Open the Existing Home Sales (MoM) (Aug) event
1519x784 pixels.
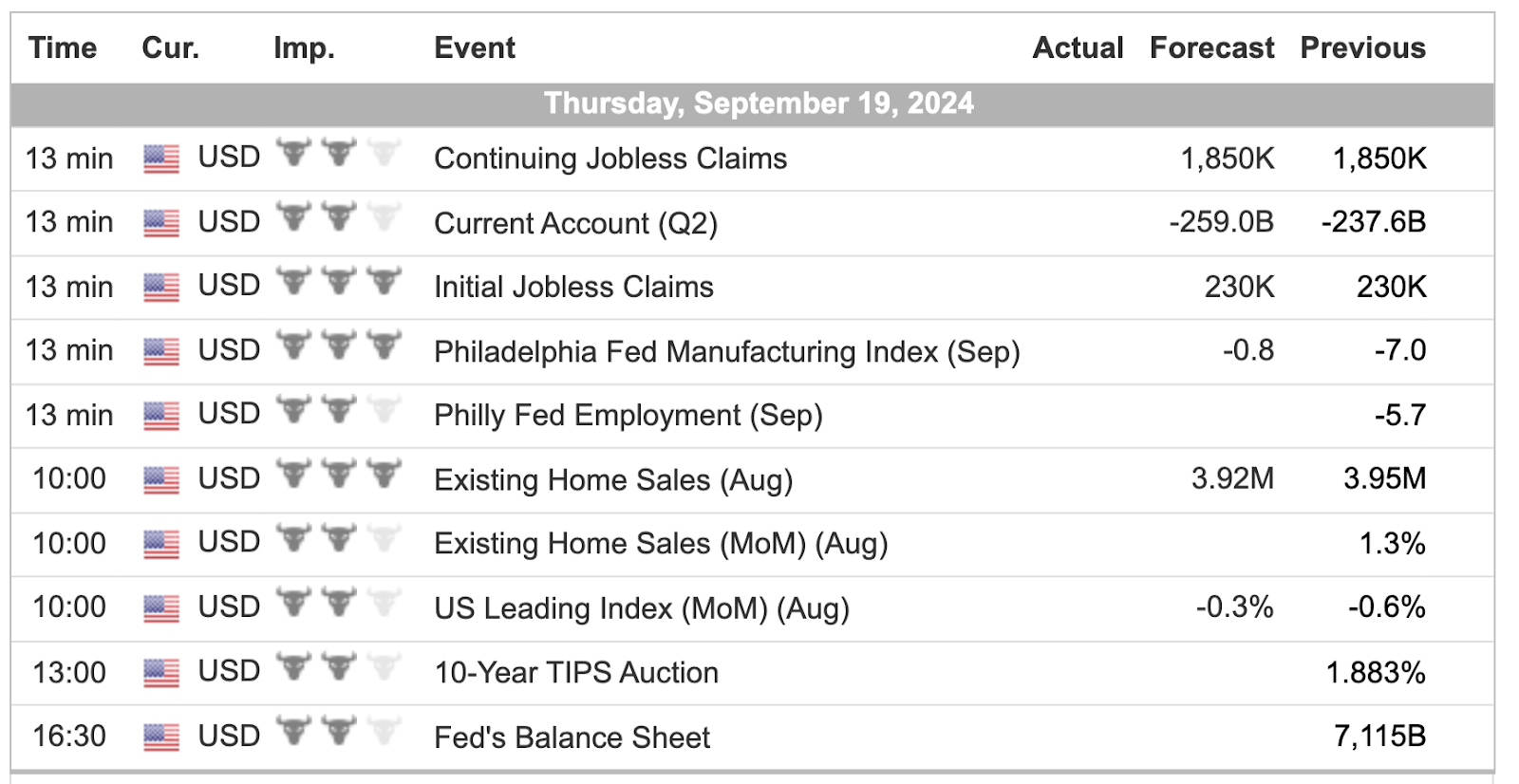[661, 544]
